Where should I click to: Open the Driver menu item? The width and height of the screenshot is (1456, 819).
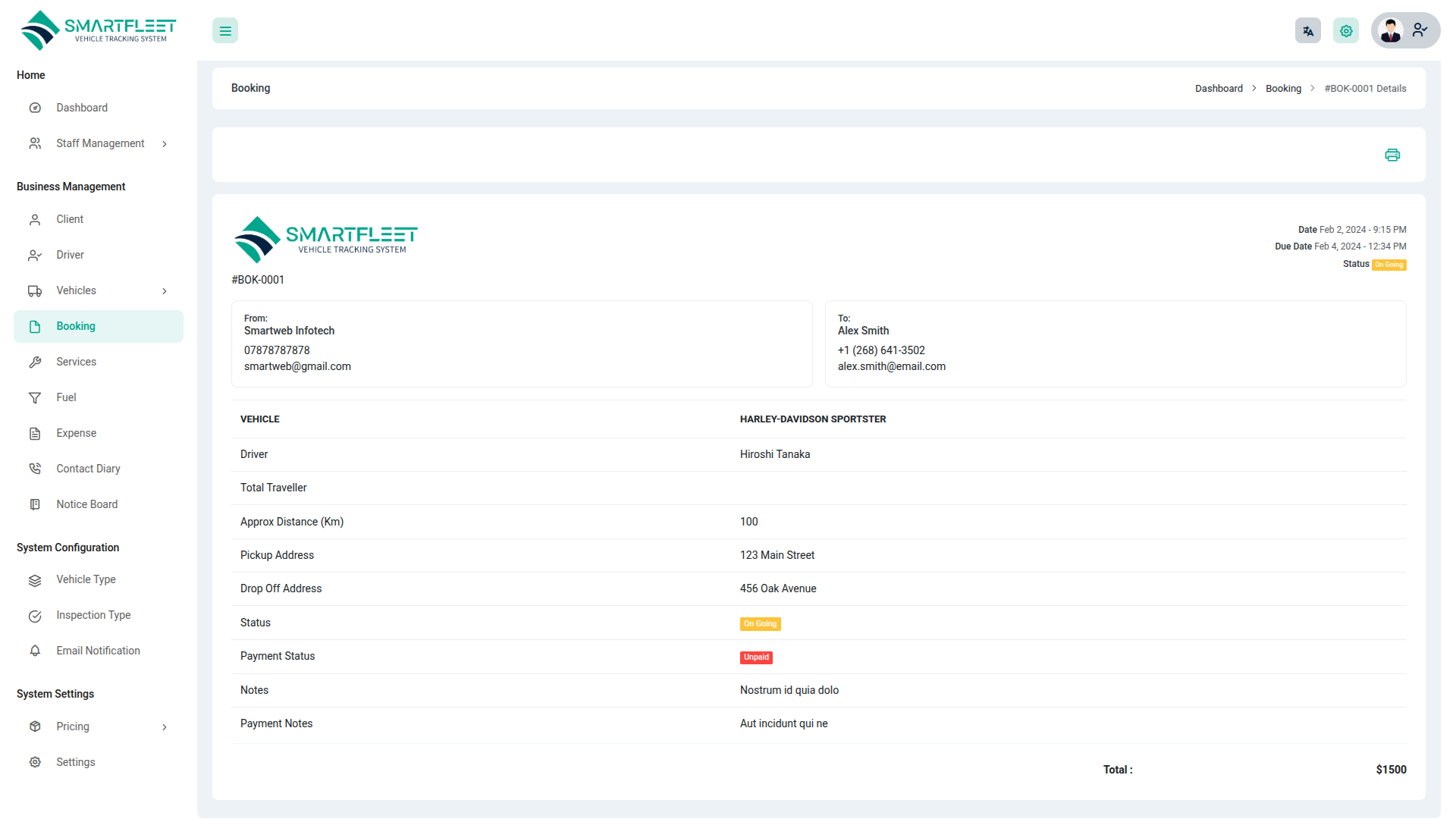click(x=70, y=255)
